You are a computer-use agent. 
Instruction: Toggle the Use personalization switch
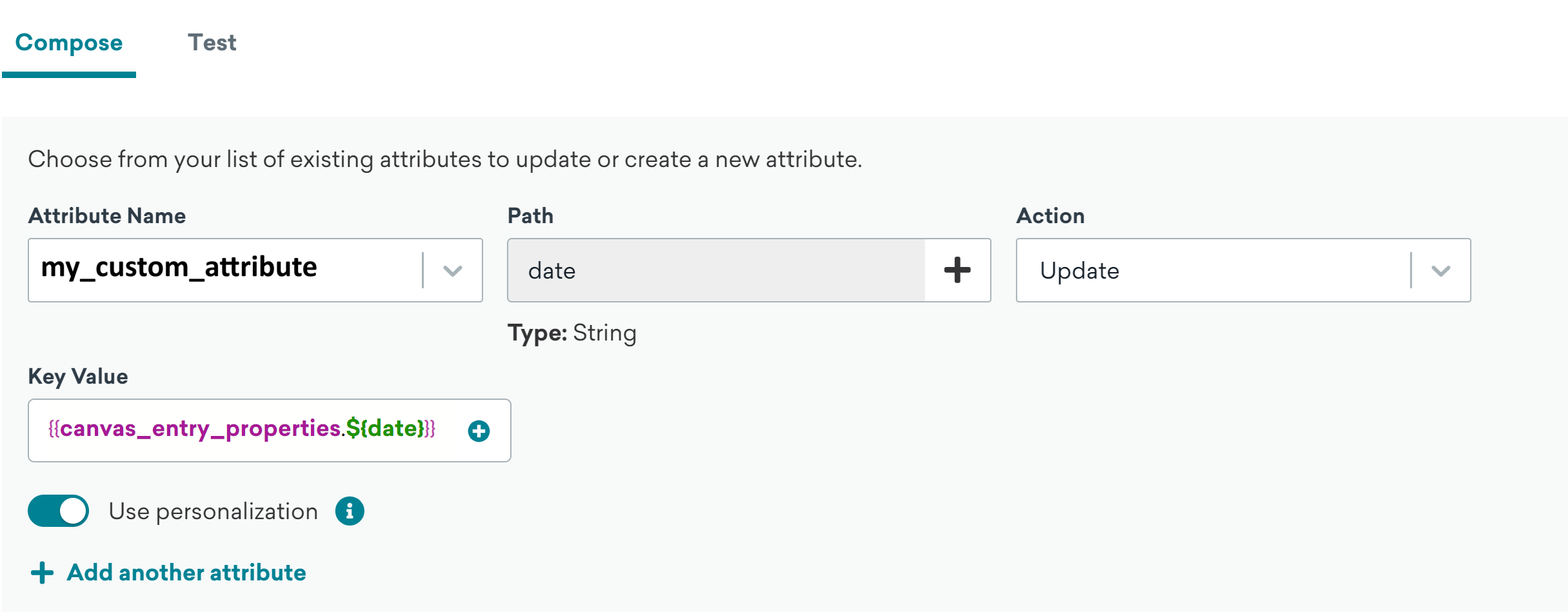coord(59,511)
